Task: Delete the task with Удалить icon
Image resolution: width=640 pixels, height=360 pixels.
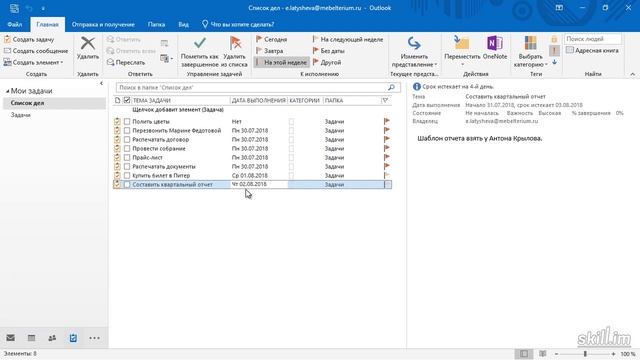Action: 88,48
